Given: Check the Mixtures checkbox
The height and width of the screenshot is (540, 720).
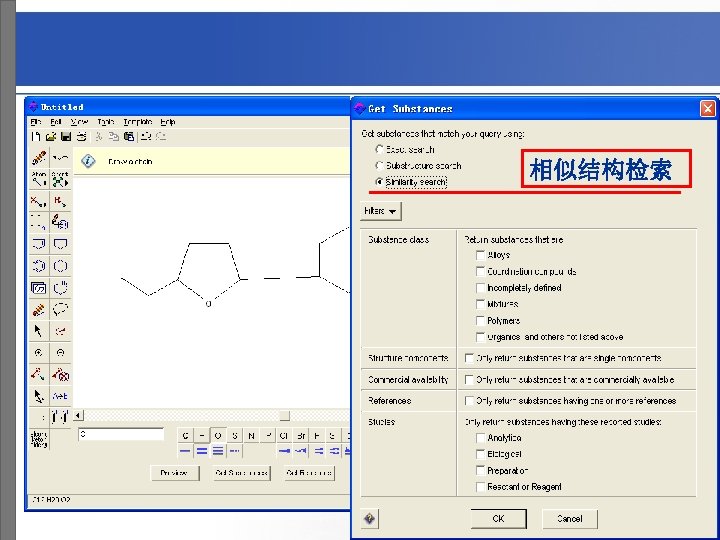Looking at the screenshot, I should [x=480, y=304].
